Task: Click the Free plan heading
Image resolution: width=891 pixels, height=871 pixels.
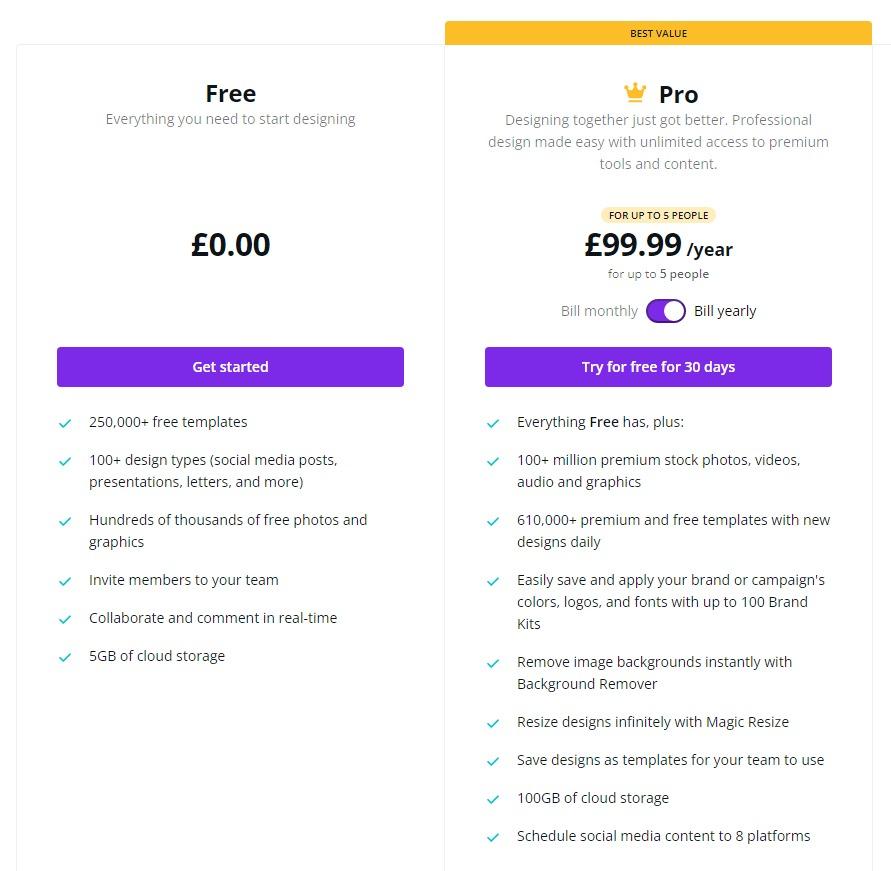Action: click(230, 93)
